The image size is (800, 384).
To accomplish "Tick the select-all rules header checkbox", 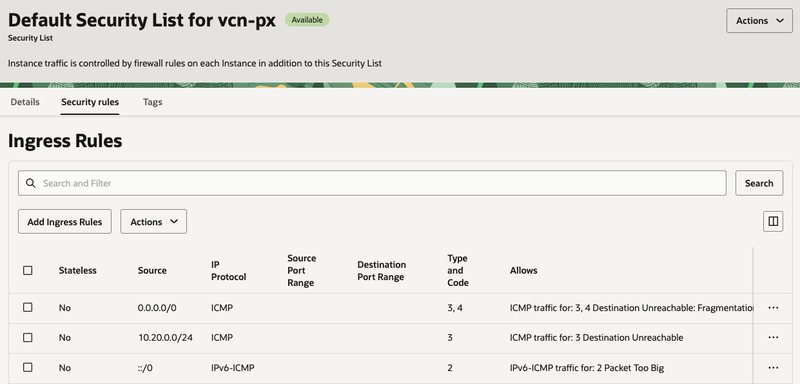I will (x=28, y=270).
